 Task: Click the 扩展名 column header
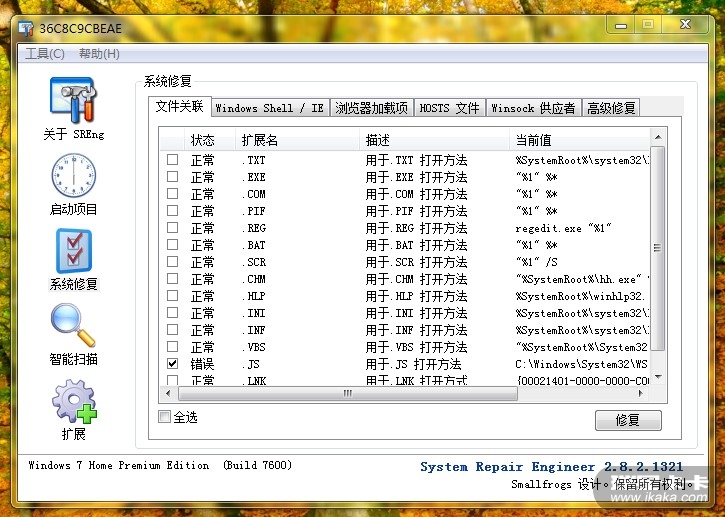pos(297,140)
